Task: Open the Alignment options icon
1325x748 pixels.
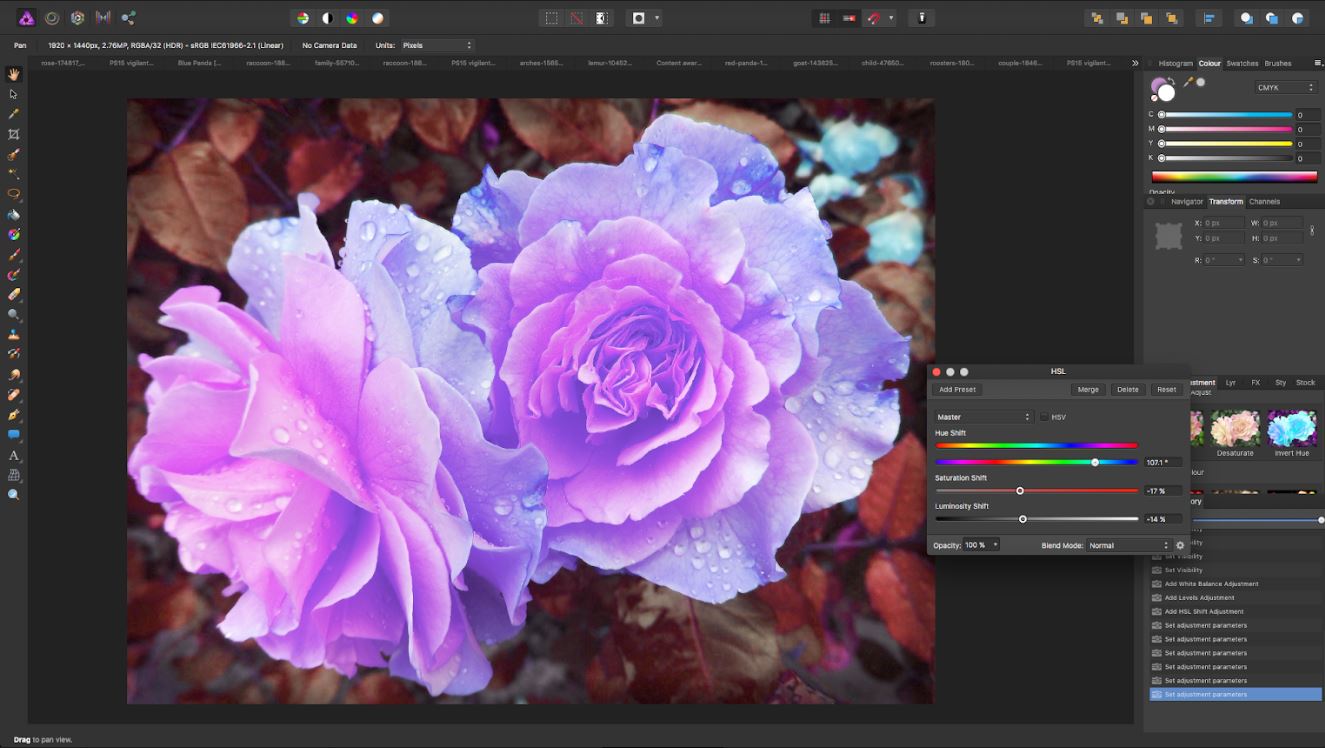Action: 1209,18
